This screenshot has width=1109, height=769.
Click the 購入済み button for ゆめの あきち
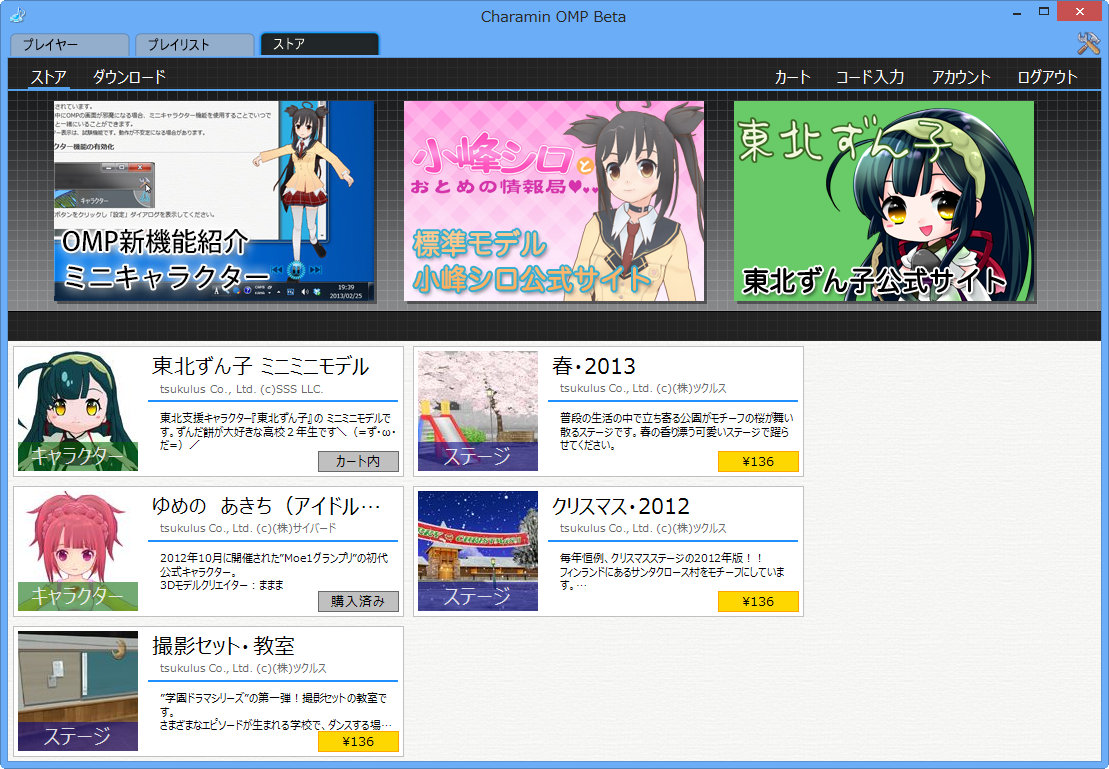358,601
